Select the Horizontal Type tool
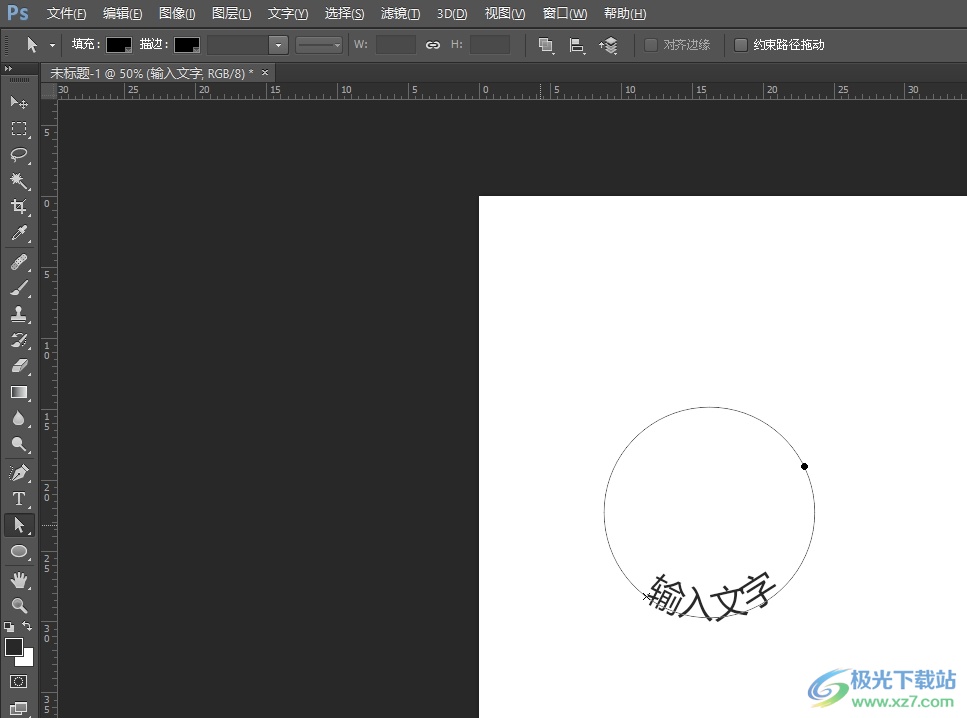The width and height of the screenshot is (967, 718). coord(18,498)
